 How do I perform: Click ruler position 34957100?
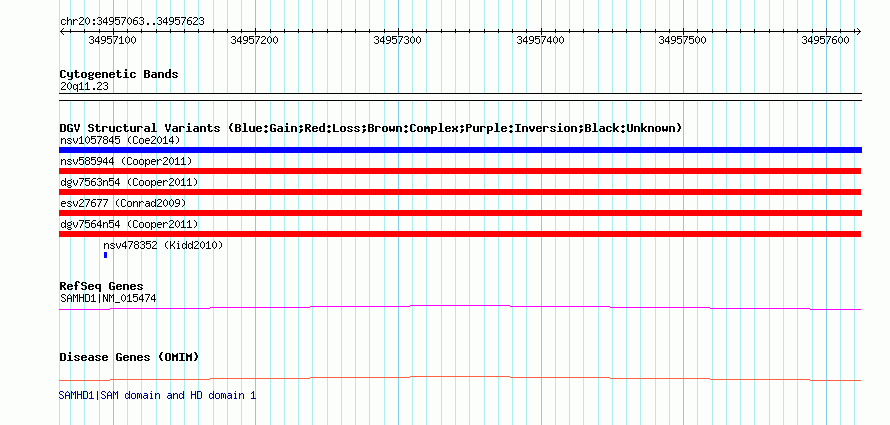(x=112, y=40)
